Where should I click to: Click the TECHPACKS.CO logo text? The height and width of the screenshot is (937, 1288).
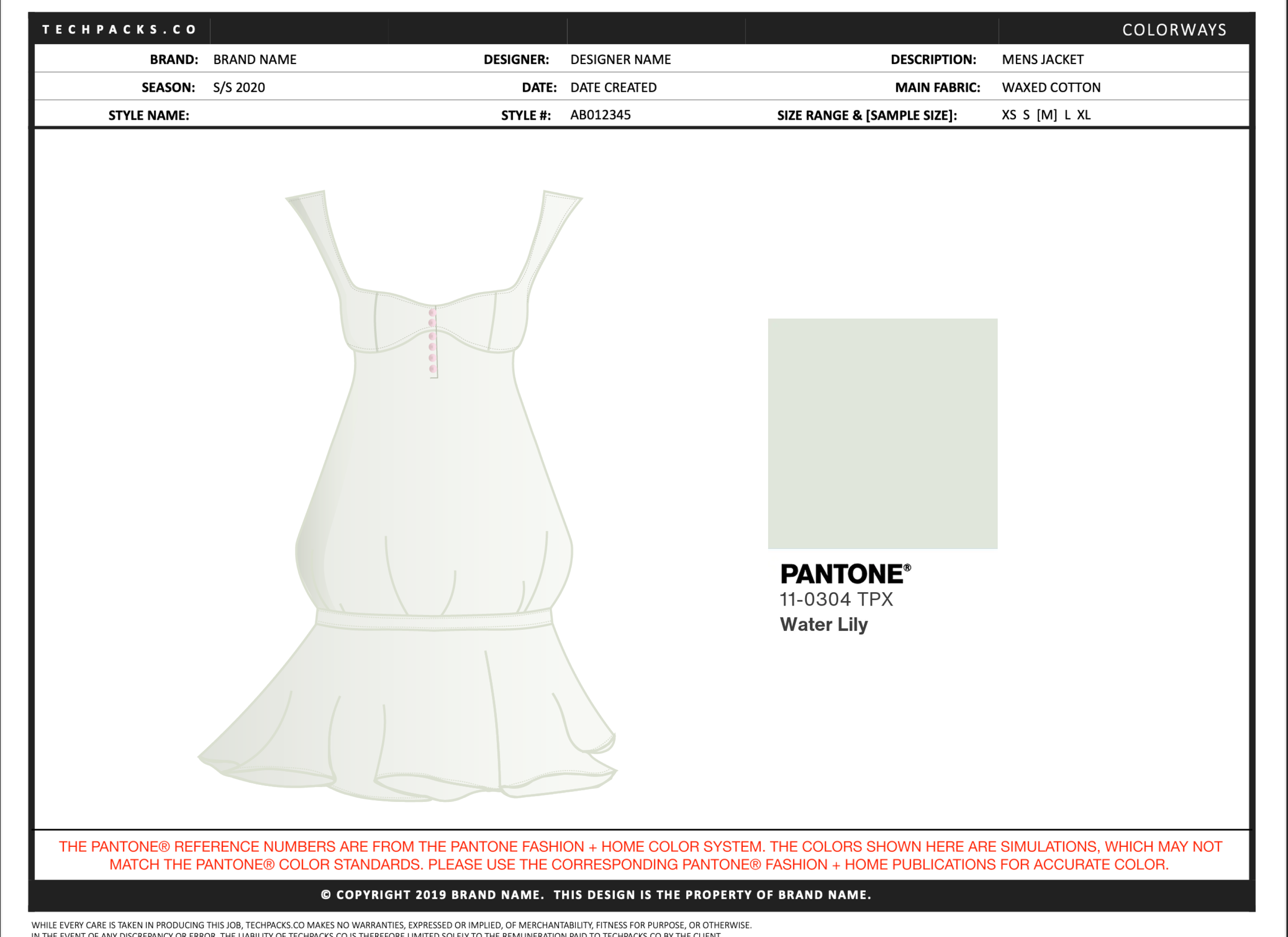118,29
